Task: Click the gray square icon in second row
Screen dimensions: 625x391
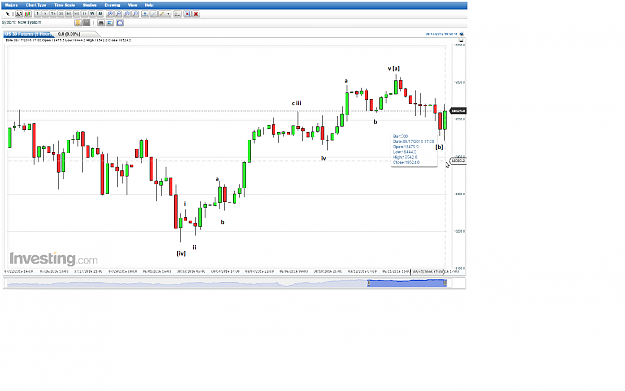Action: pyautogui.click(x=86, y=23)
